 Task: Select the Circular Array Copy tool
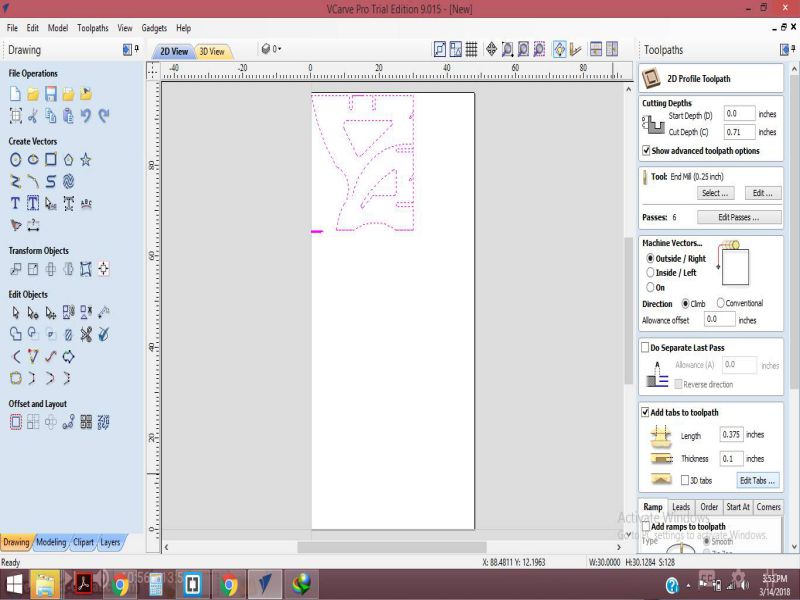51,422
